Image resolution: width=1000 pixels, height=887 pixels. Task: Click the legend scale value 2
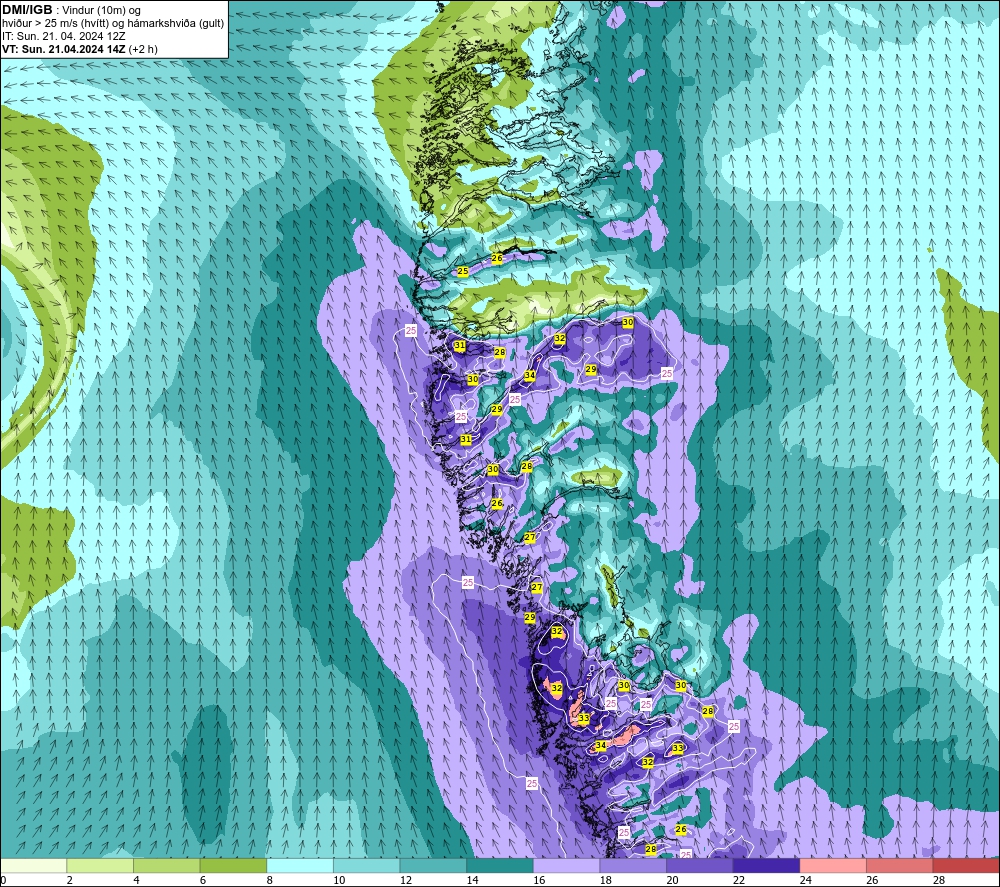pyautogui.click(x=69, y=880)
